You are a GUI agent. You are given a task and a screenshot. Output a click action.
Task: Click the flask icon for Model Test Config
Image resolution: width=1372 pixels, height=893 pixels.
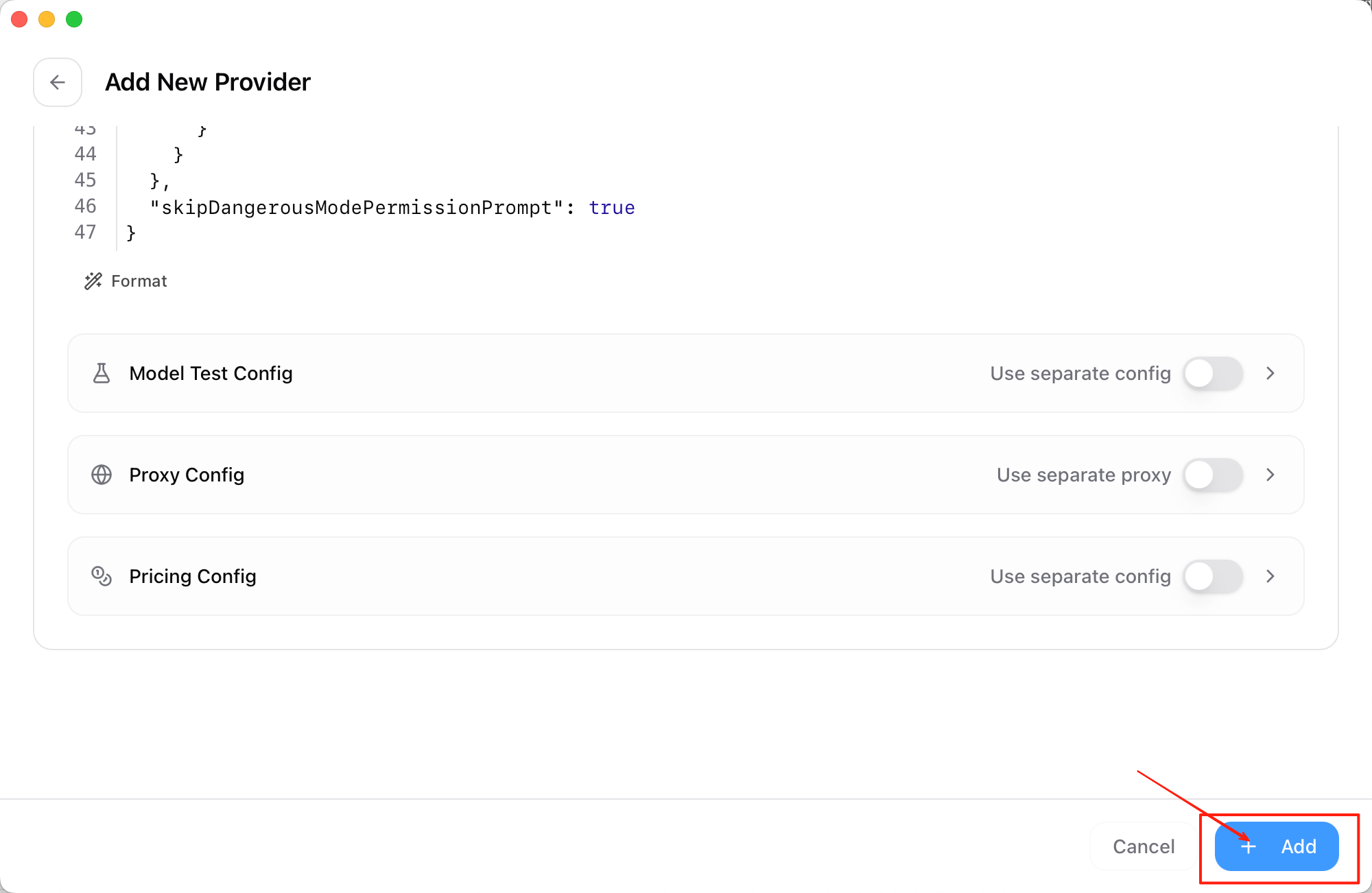[102, 373]
